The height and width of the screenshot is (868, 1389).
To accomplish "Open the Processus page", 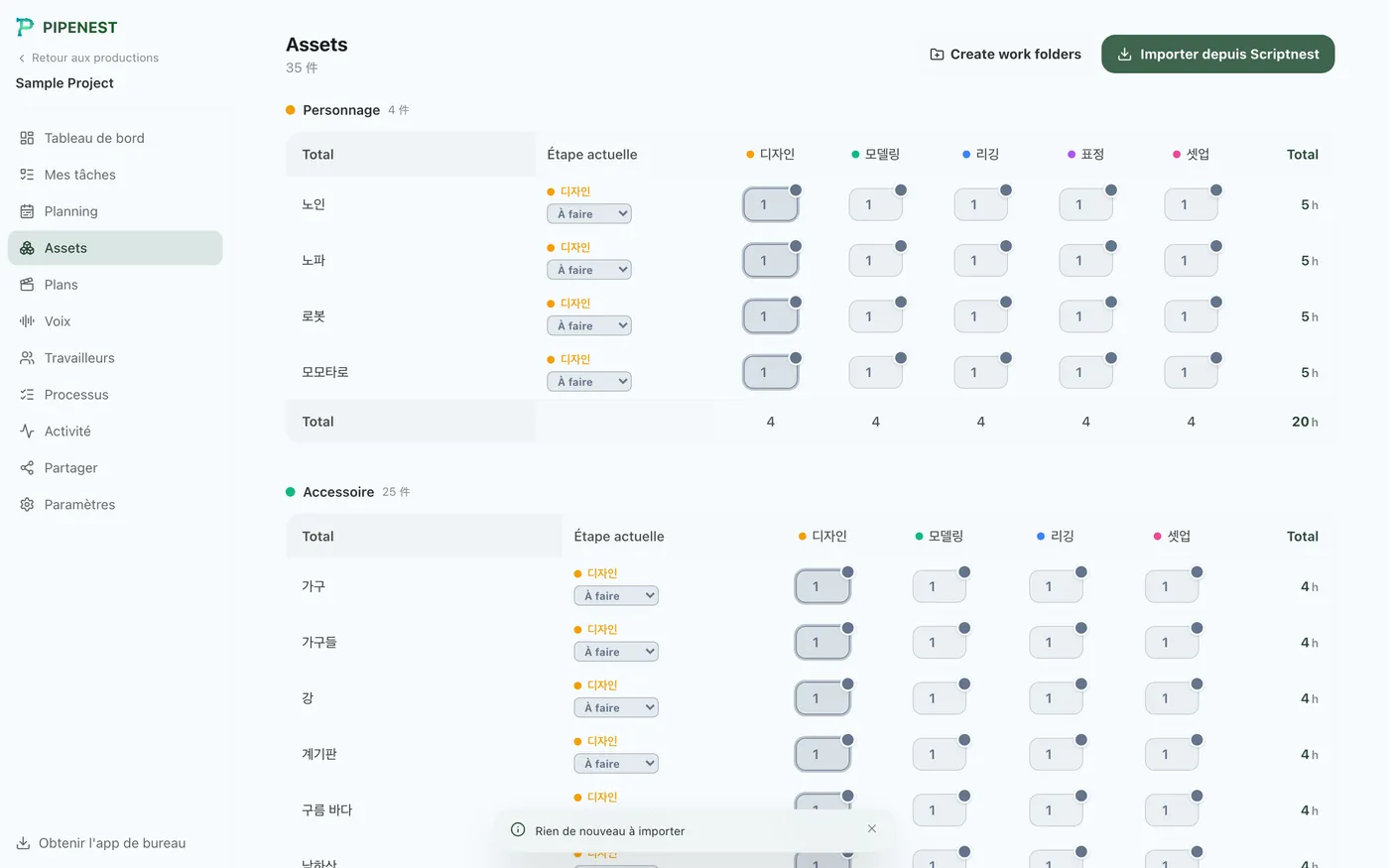I will click(115, 395).
